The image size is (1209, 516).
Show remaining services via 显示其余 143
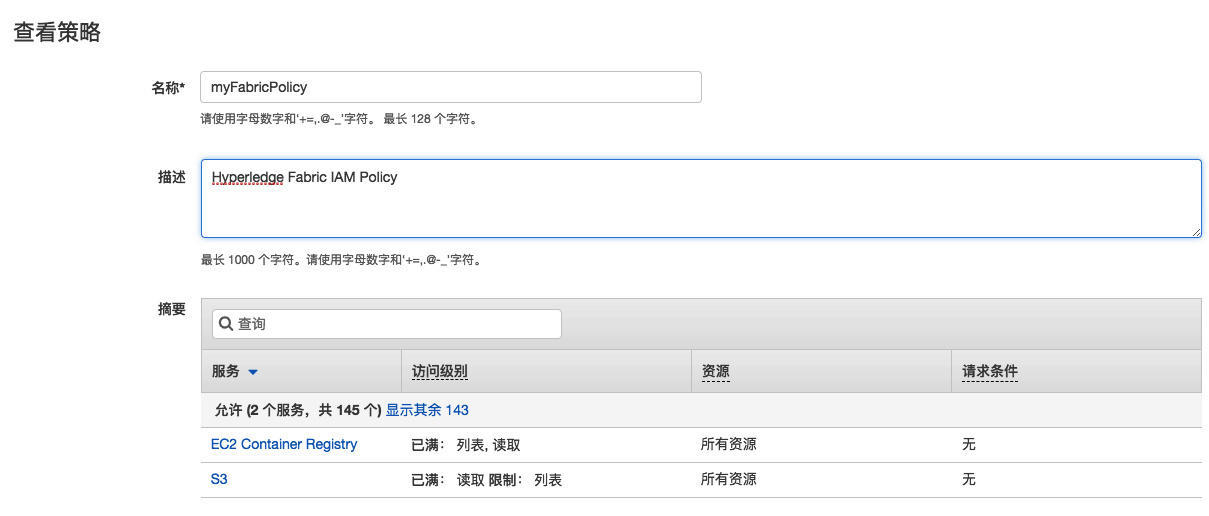coord(427,410)
